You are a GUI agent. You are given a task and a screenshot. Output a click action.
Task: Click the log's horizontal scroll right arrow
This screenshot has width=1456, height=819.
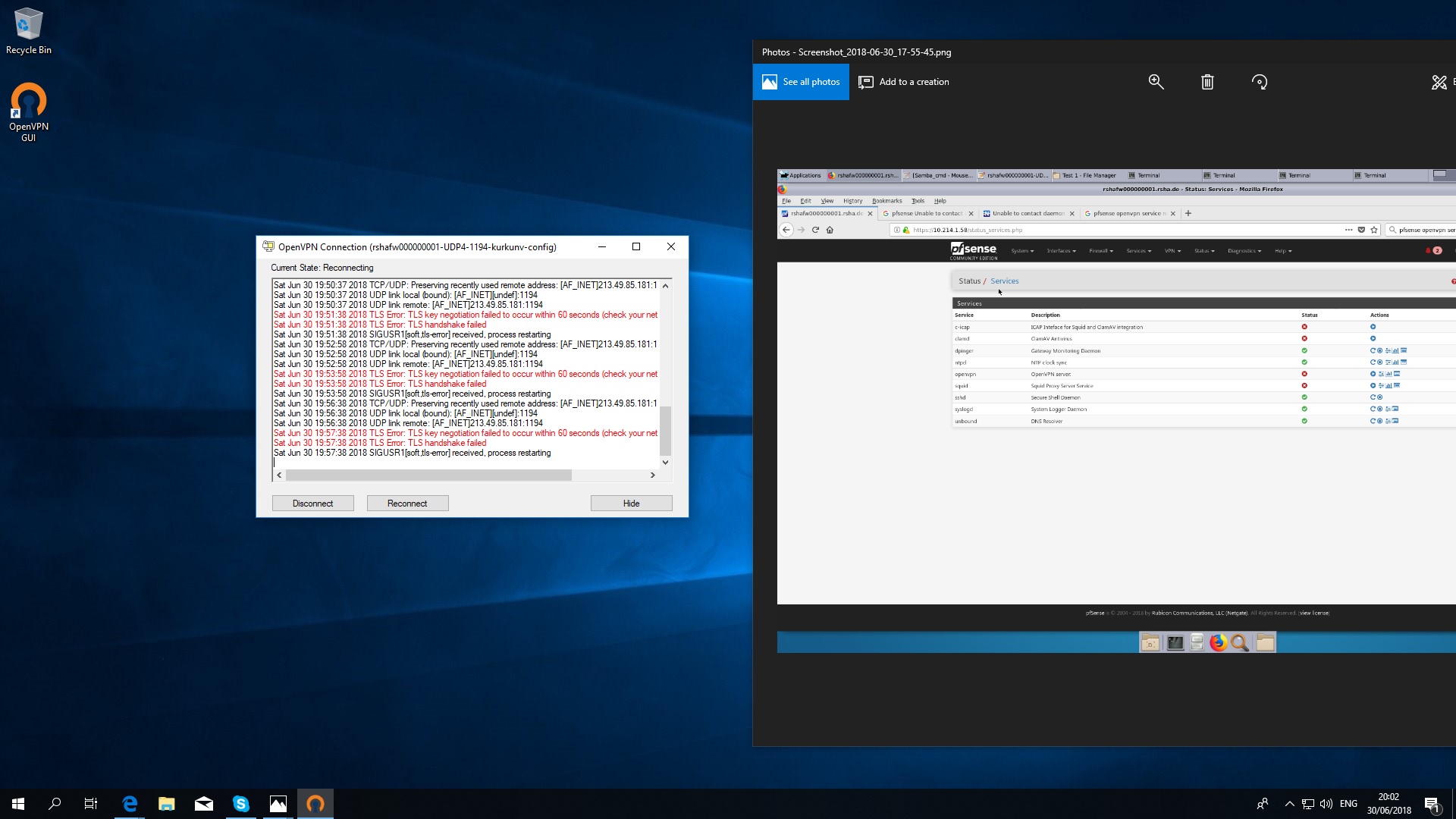coord(652,475)
